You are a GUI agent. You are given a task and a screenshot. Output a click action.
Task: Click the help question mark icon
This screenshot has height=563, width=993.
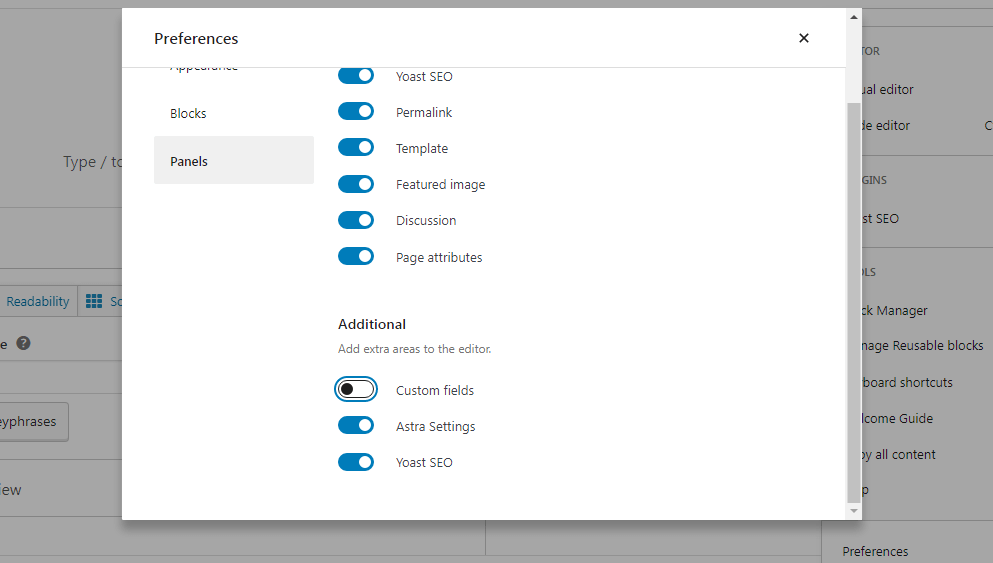click(x=23, y=343)
